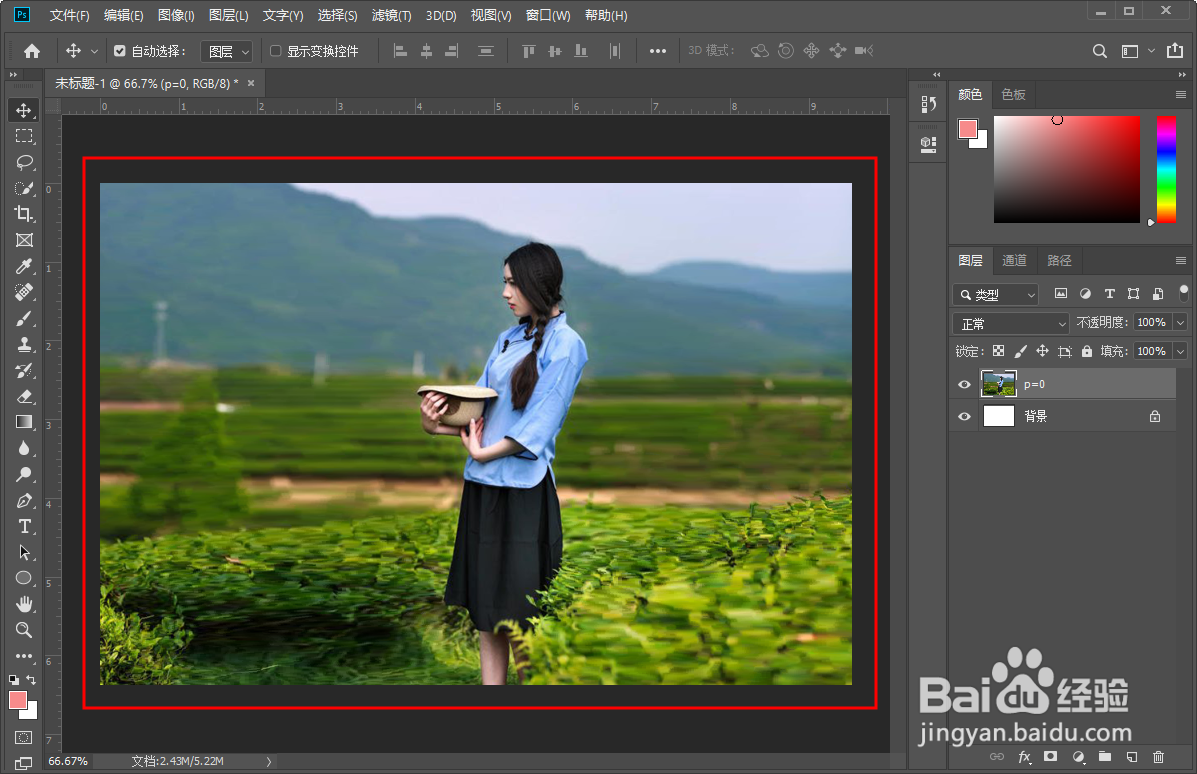Viewport: 1197px width, 774px height.
Task: Open the Add layer style (fx) menu
Action: click(1024, 757)
